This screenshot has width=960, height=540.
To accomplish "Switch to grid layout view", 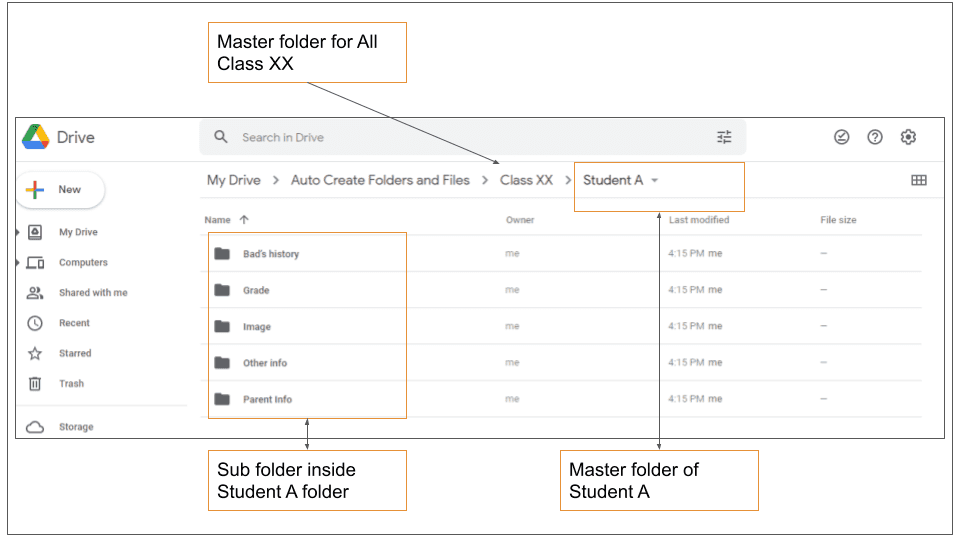I will point(918,181).
